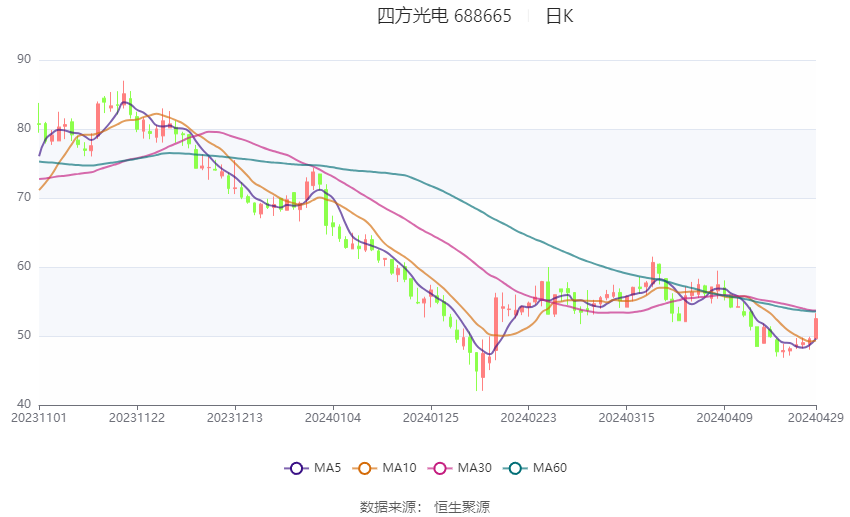
Task: Click the 40 price axis label
Action: [24, 404]
